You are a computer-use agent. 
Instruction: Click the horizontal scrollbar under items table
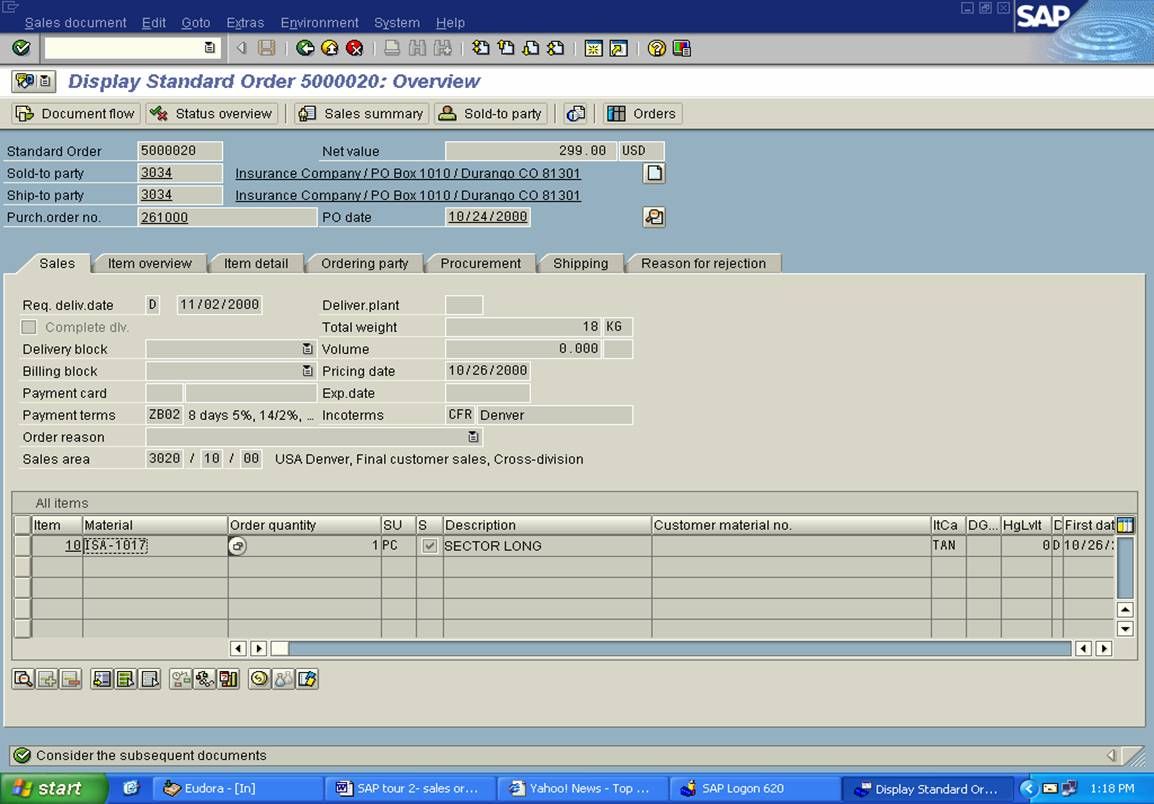(672, 649)
